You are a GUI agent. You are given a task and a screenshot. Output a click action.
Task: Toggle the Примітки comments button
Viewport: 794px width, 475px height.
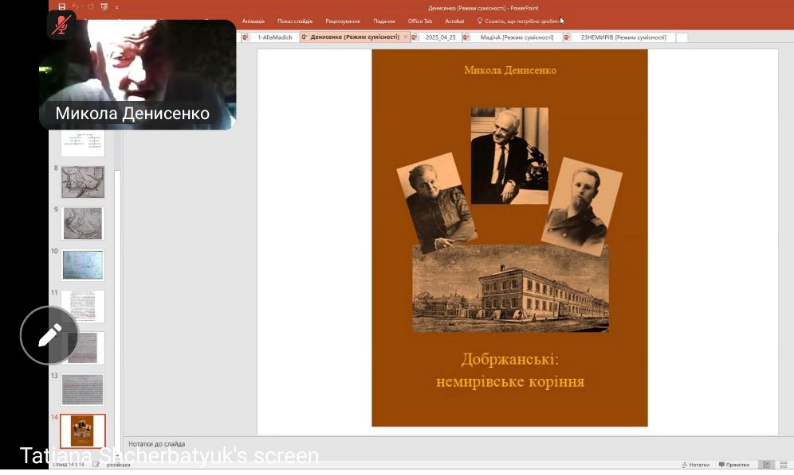(x=735, y=464)
